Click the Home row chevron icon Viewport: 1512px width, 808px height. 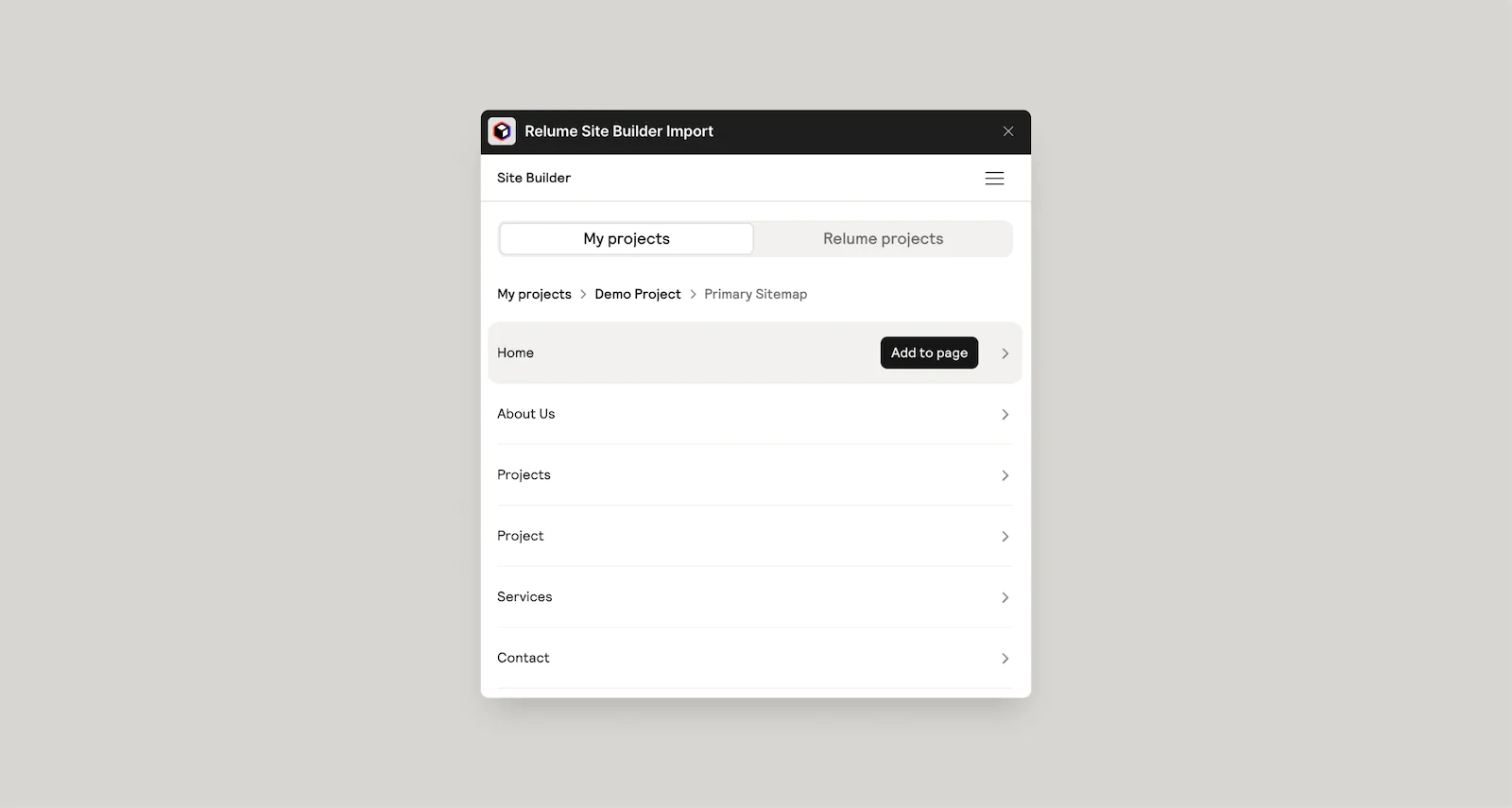pyautogui.click(x=1005, y=352)
